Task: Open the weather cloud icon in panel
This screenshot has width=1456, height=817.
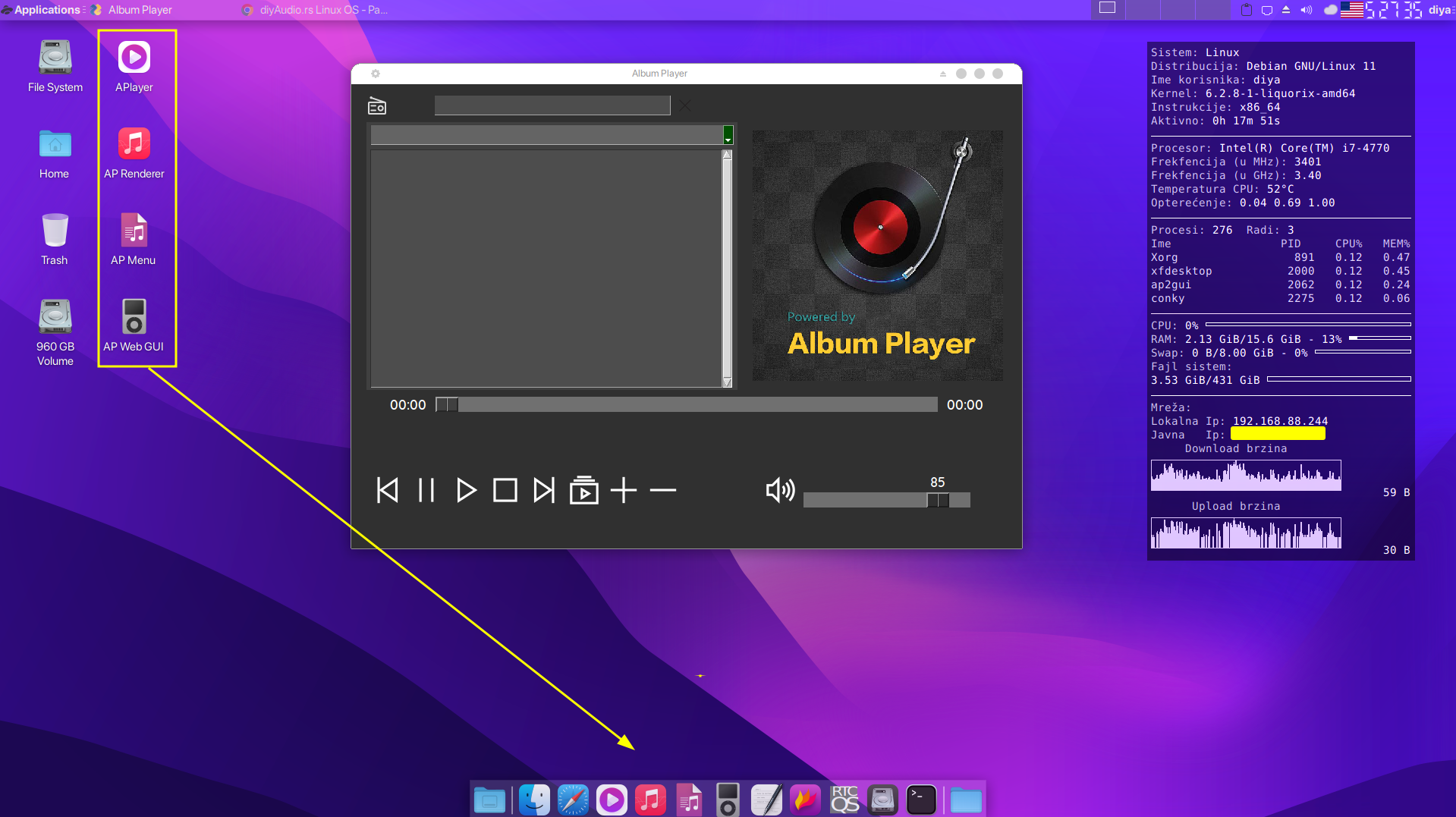Action: tap(1331, 10)
